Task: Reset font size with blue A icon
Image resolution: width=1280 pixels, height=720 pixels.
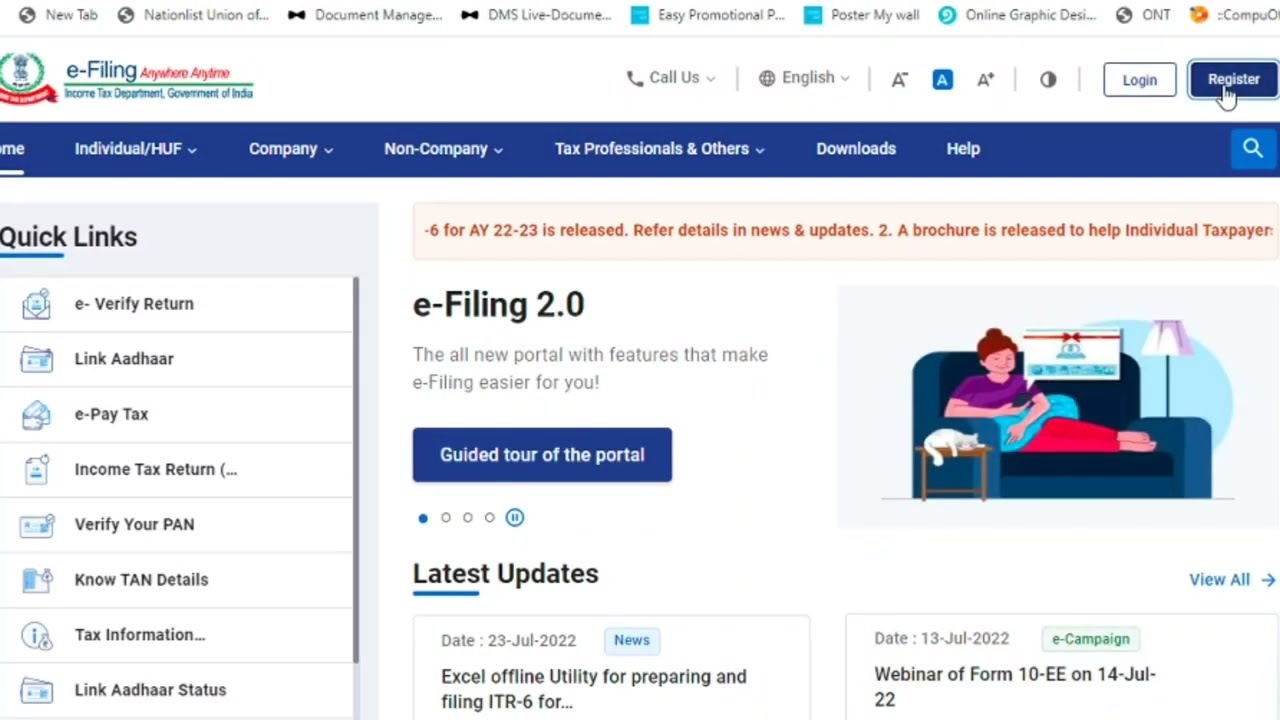Action: pos(942,79)
